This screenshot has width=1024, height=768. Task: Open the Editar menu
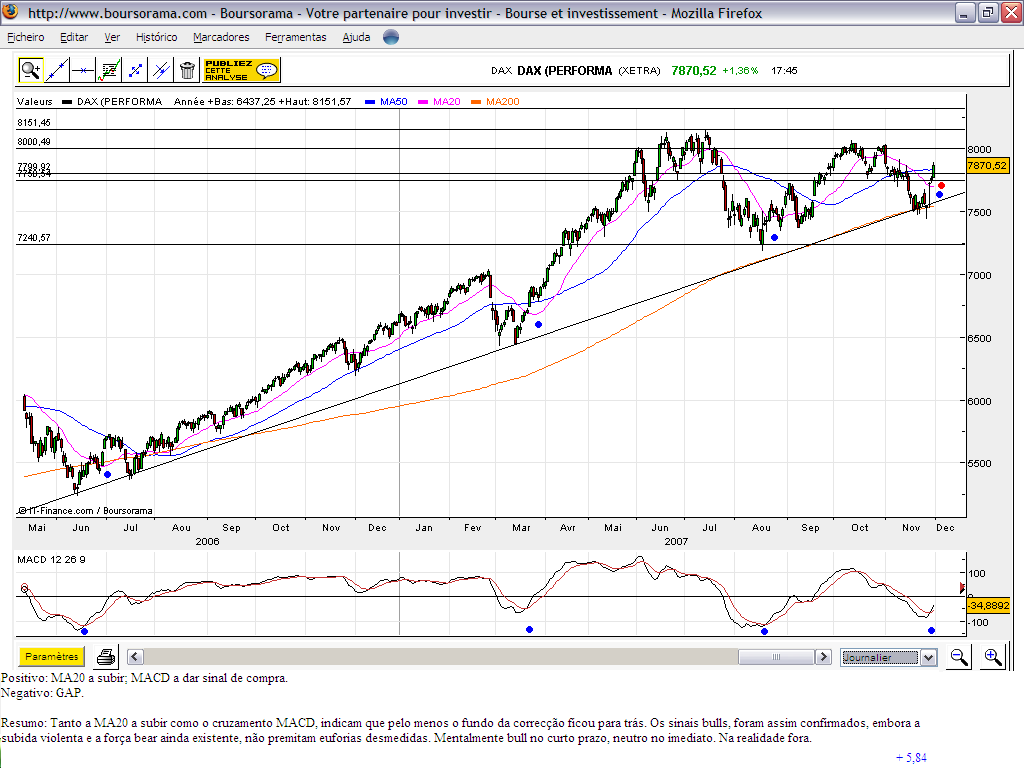74,37
